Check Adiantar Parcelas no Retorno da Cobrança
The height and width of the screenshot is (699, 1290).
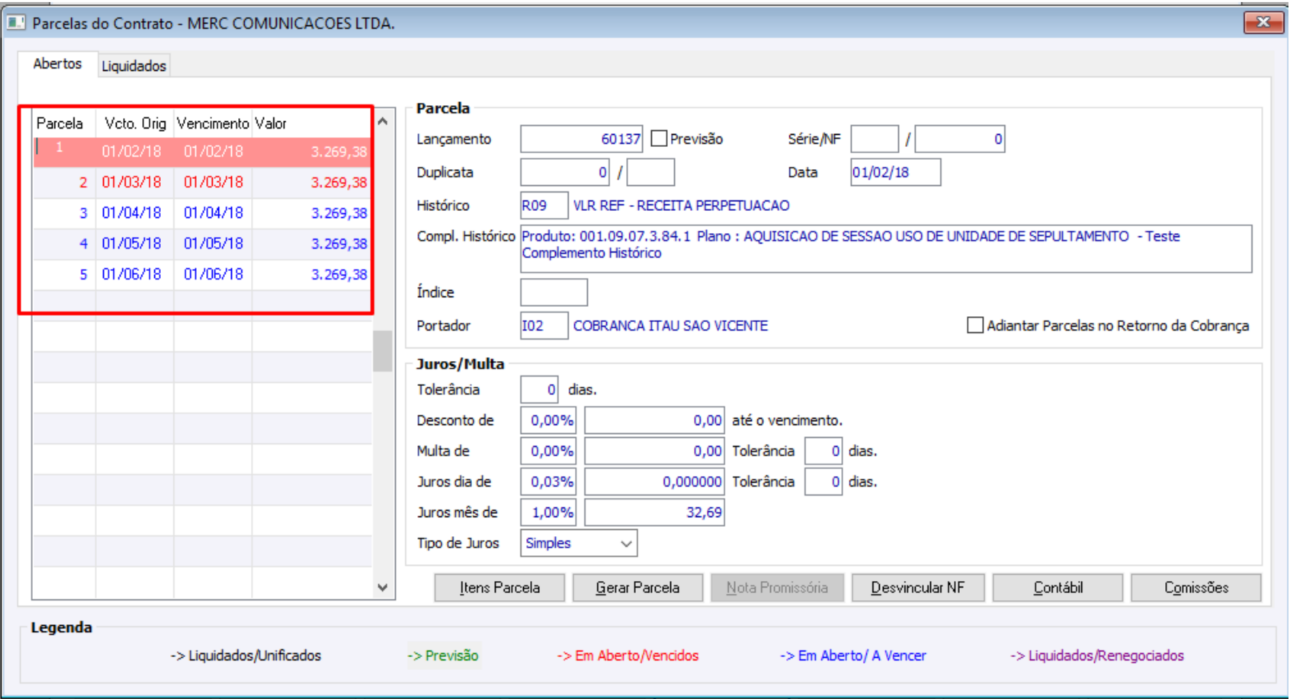pyautogui.click(x=975, y=325)
